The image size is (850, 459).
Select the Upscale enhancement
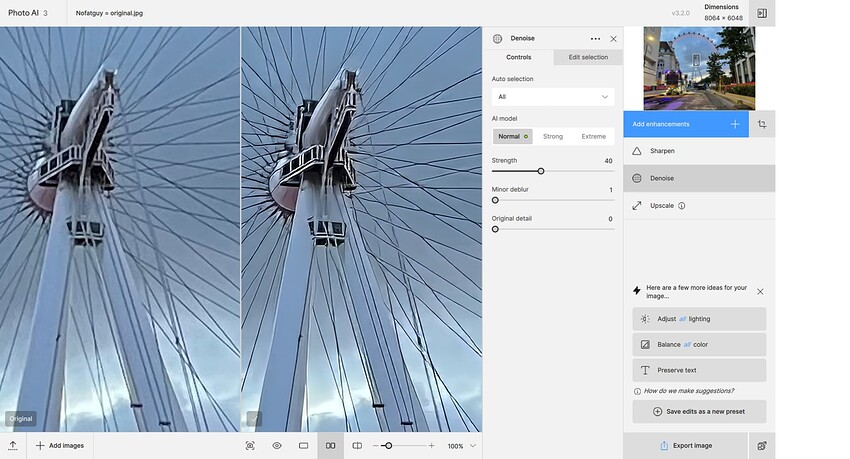click(x=699, y=205)
